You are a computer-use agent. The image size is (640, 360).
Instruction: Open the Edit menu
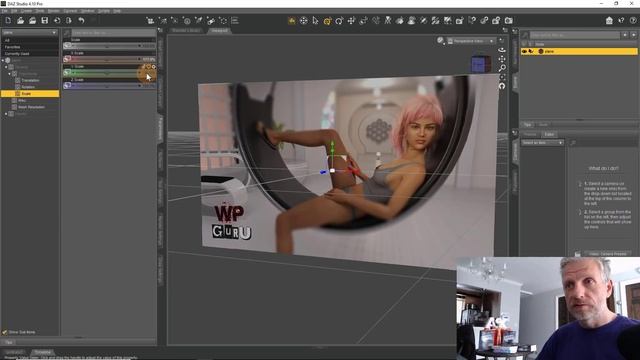14,11
